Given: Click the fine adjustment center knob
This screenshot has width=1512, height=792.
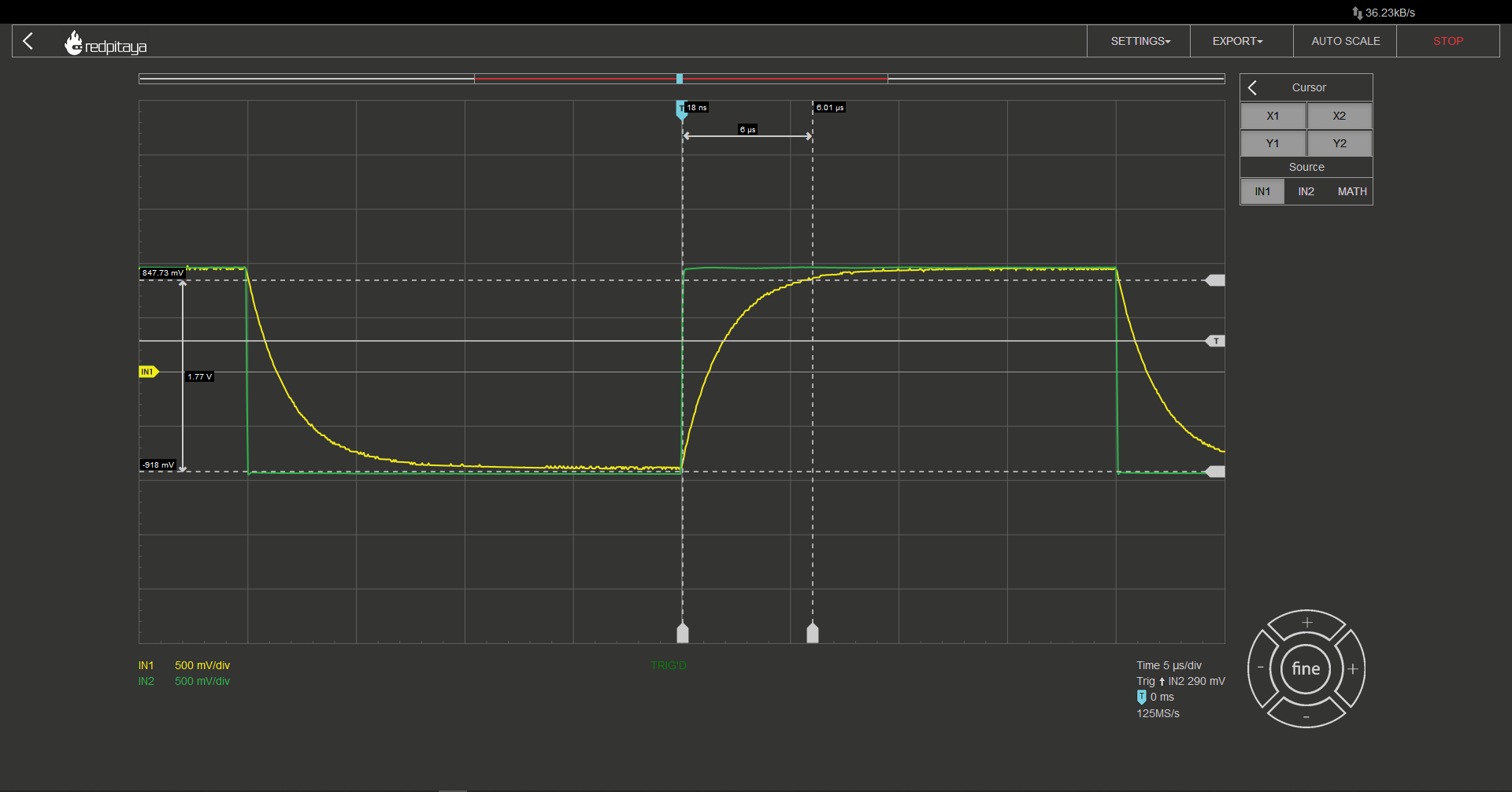Looking at the screenshot, I should 1306,669.
